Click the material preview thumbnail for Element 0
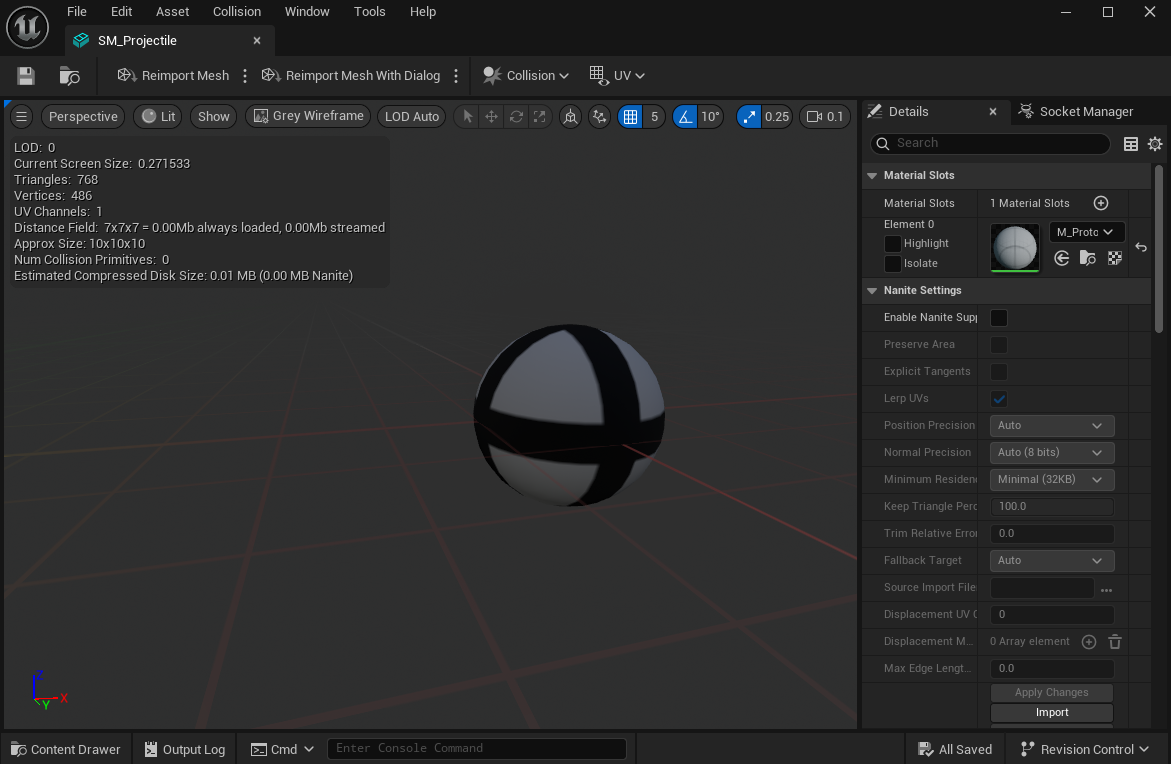Viewport: 1171px width, 764px height. tap(1014, 247)
